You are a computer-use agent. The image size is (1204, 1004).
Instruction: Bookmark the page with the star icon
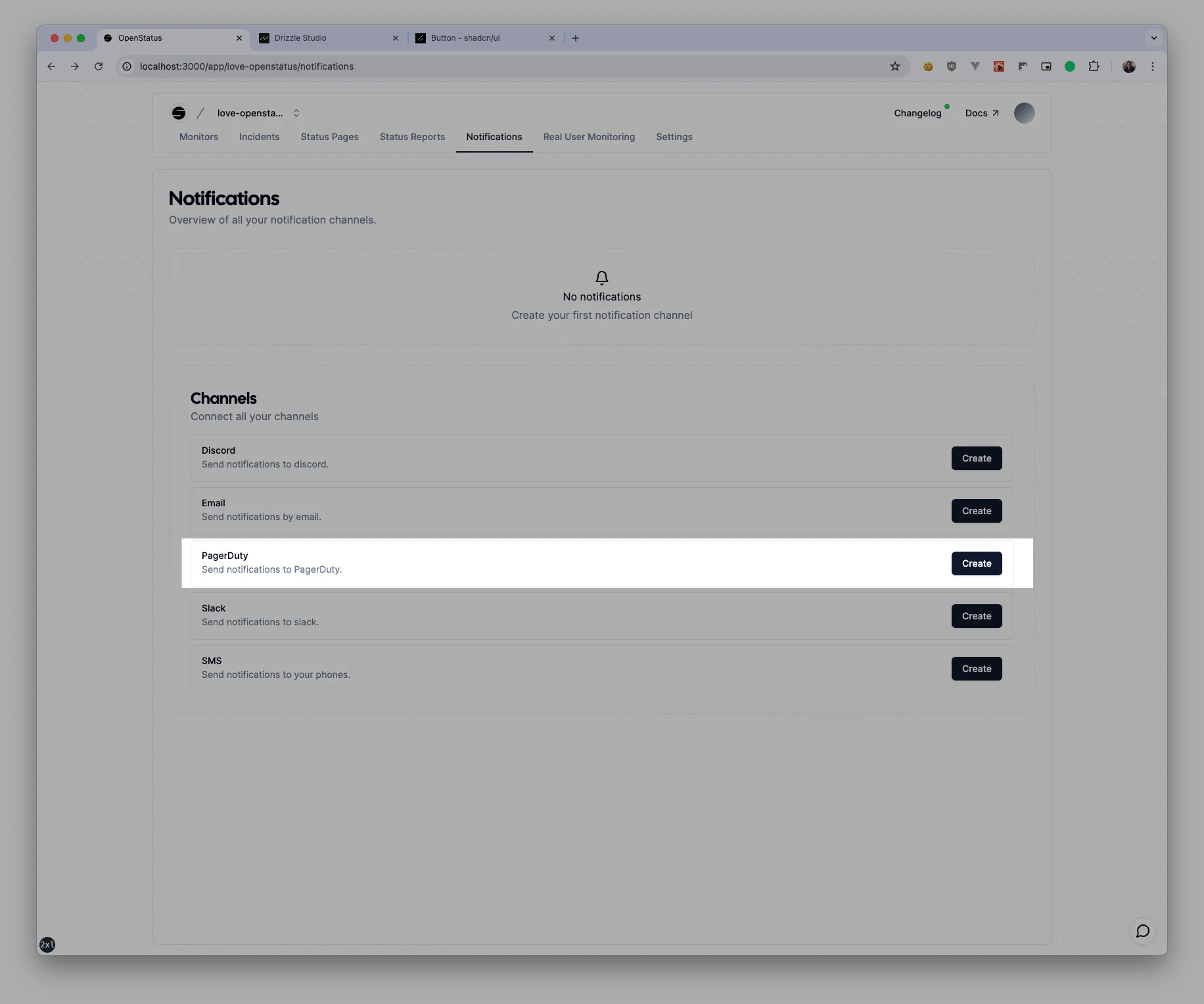click(x=894, y=66)
